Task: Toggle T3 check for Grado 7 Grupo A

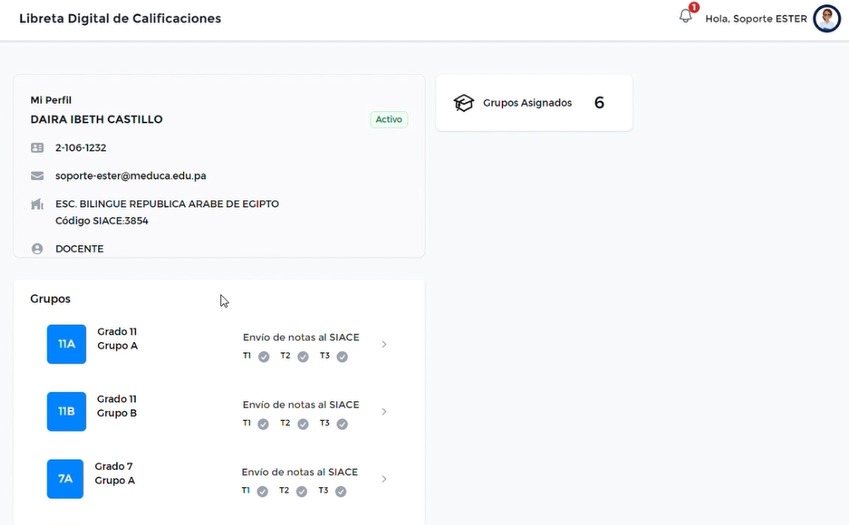Action: point(341,492)
